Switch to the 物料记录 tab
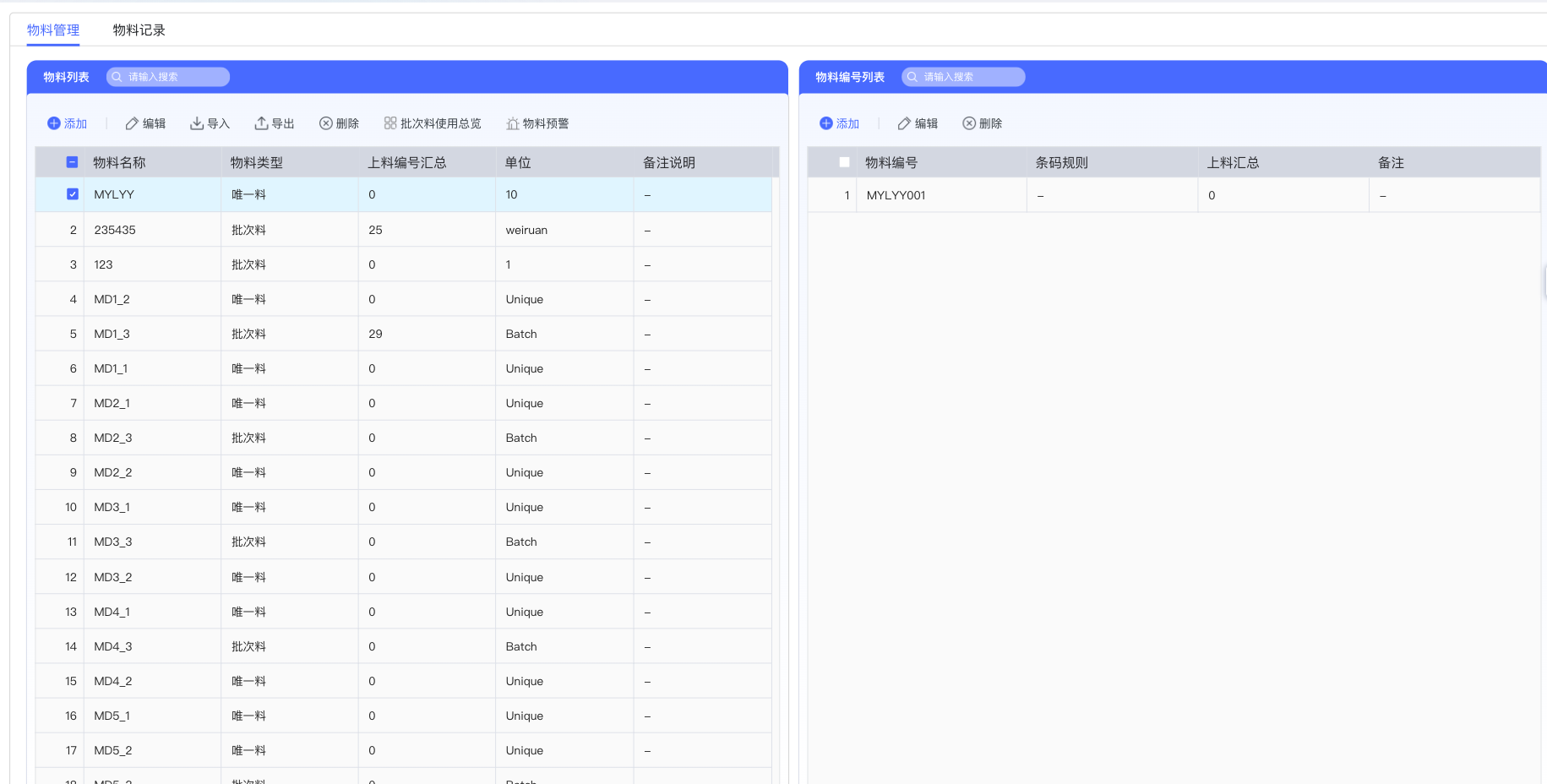The height and width of the screenshot is (784, 1547). (x=139, y=30)
